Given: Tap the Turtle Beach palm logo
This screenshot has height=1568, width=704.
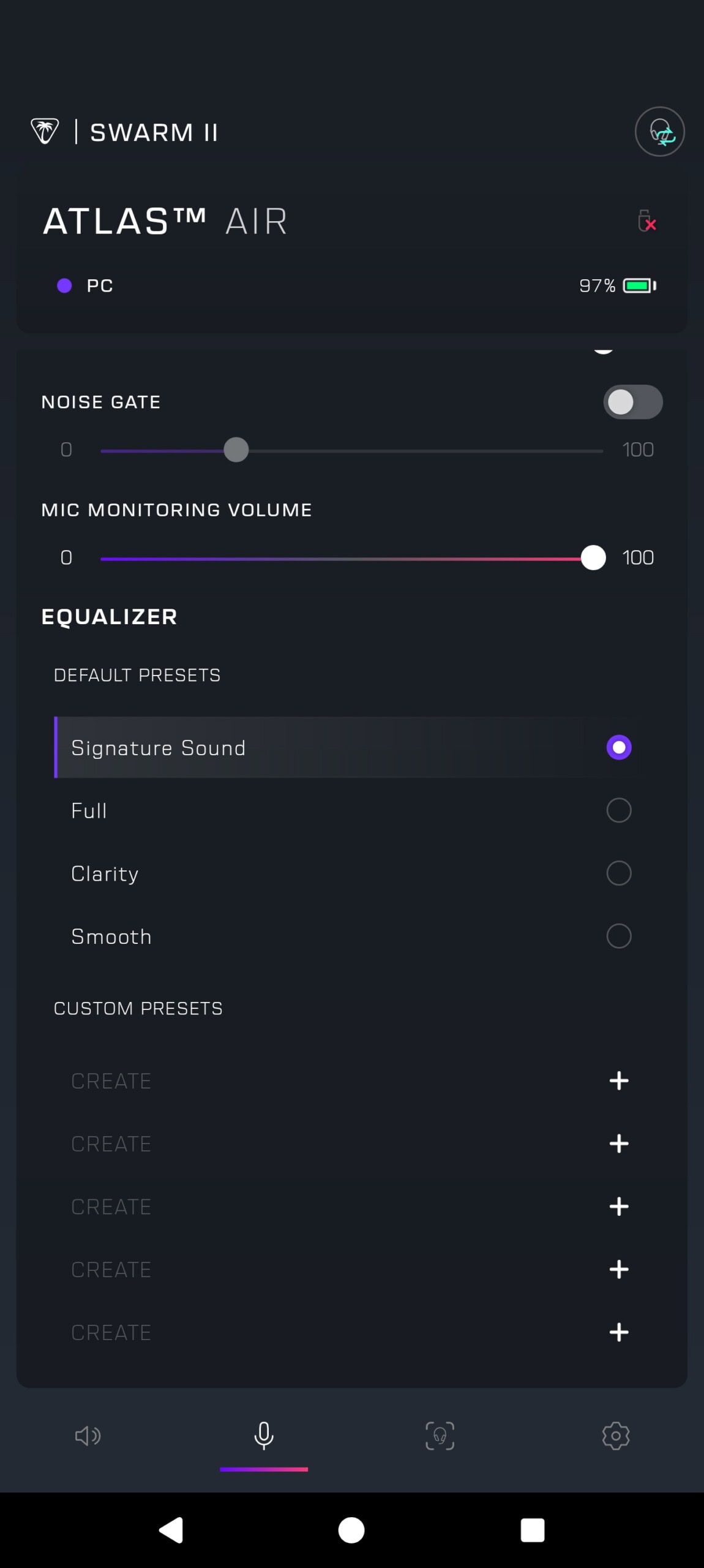Looking at the screenshot, I should (x=45, y=131).
